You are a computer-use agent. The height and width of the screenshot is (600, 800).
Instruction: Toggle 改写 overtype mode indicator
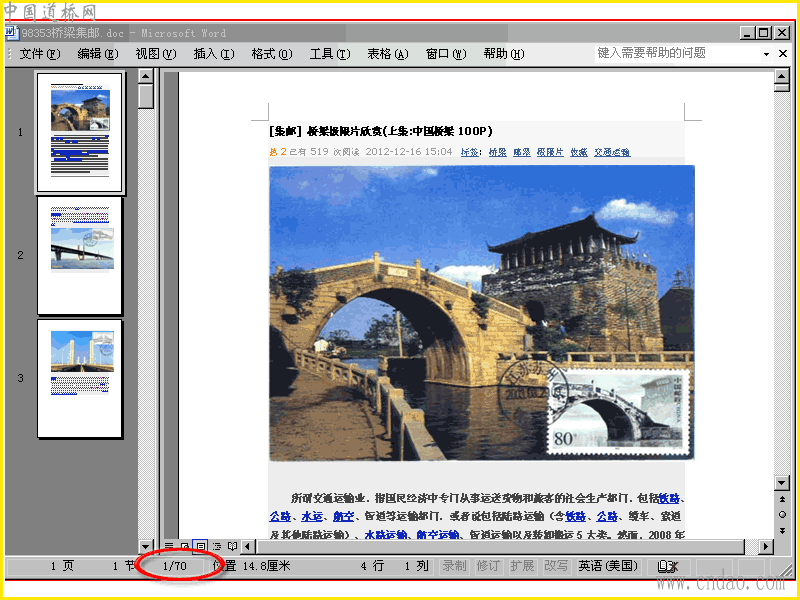pos(556,566)
